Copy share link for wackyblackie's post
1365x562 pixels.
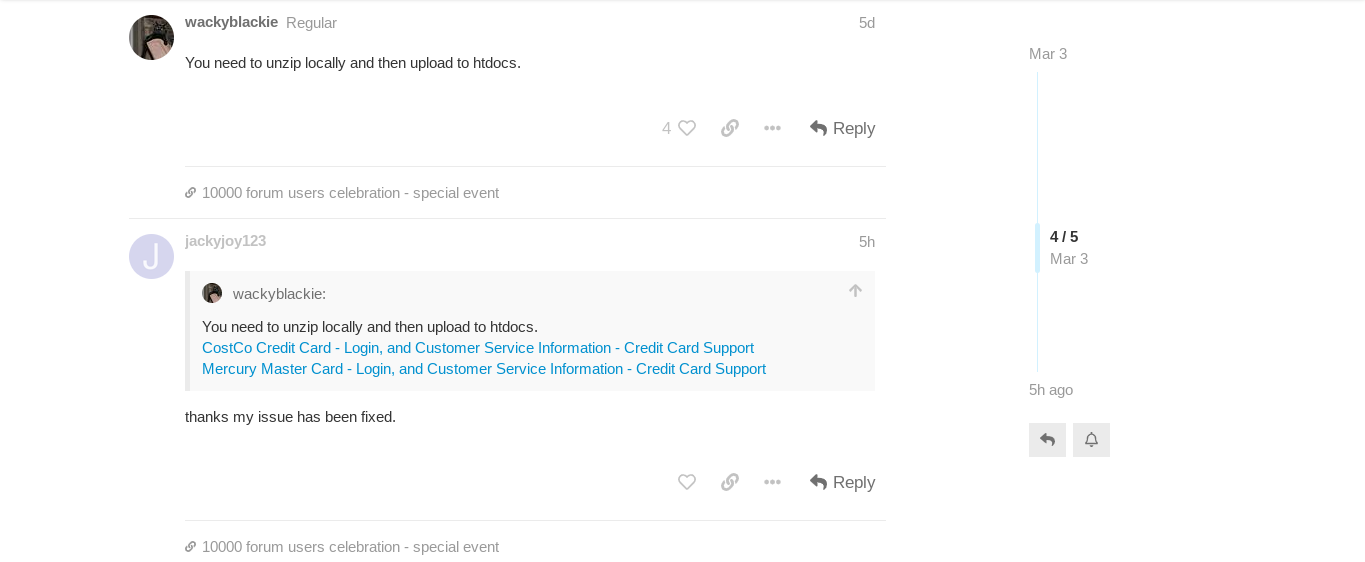click(x=730, y=128)
